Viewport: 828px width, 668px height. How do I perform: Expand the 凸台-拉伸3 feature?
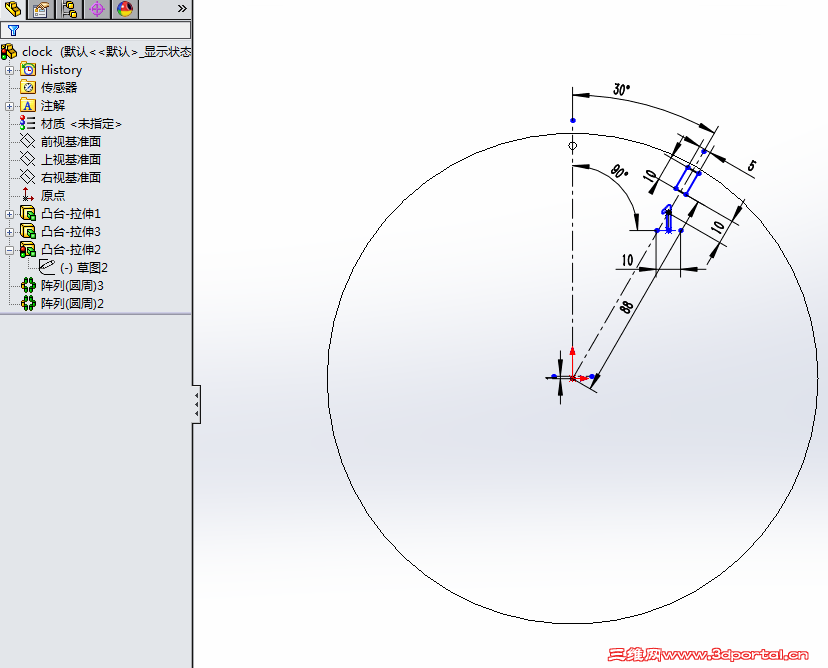pos(10,232)
